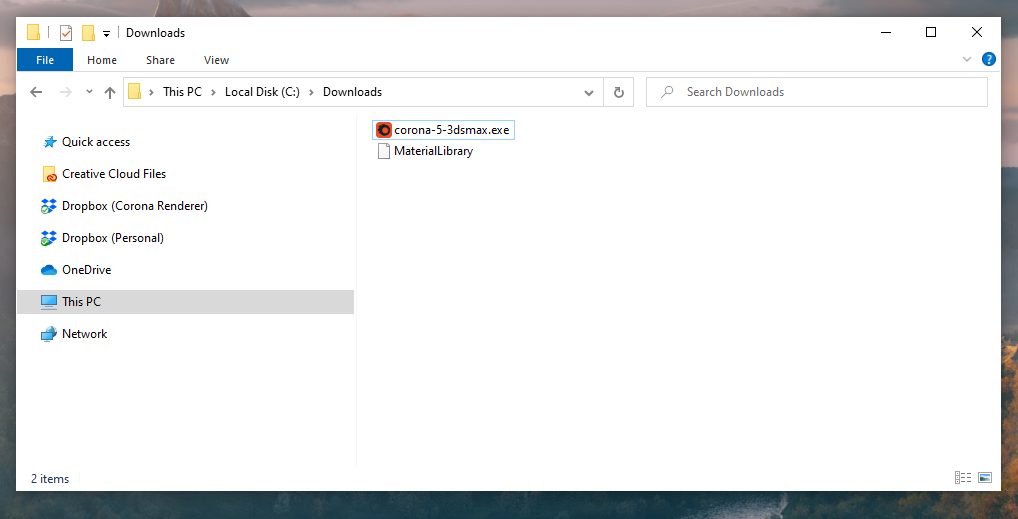Click the Creative Cloud Files icon
The image size is (1018, 519).
point(49,174)
